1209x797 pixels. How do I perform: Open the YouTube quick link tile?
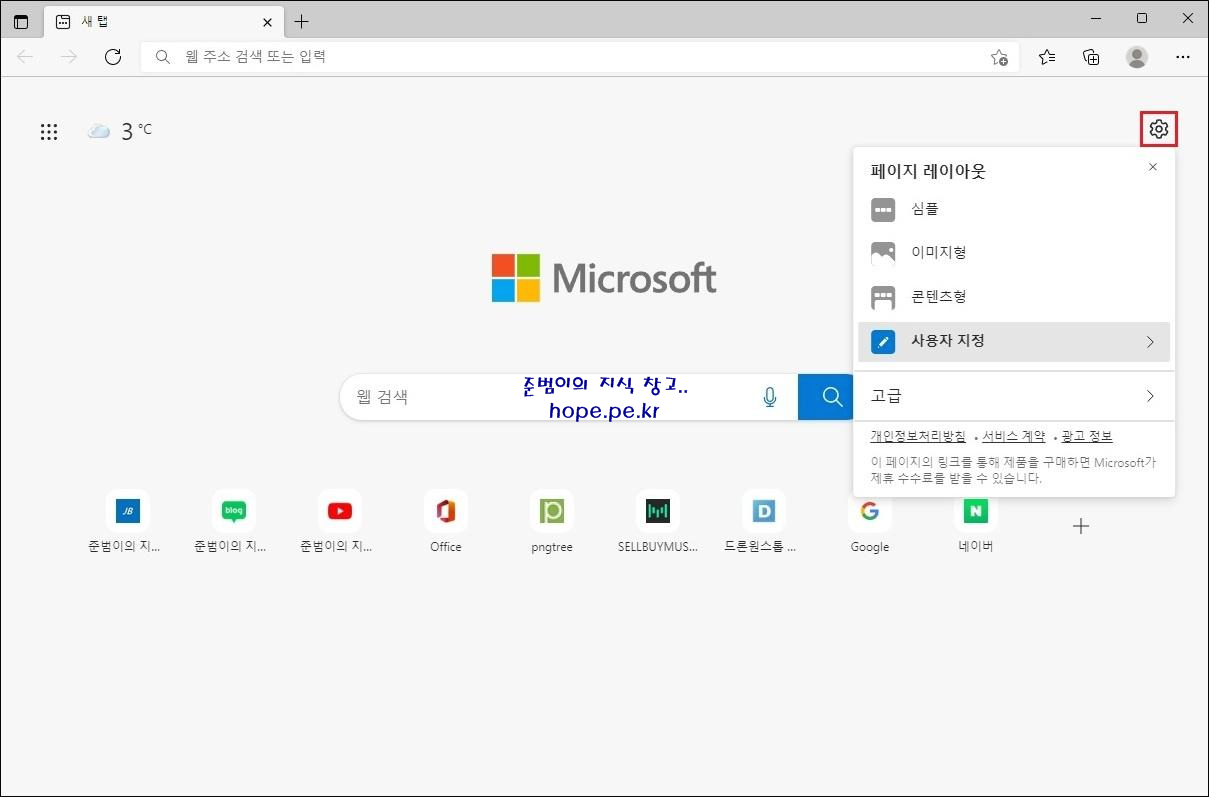tap(339, 512)
